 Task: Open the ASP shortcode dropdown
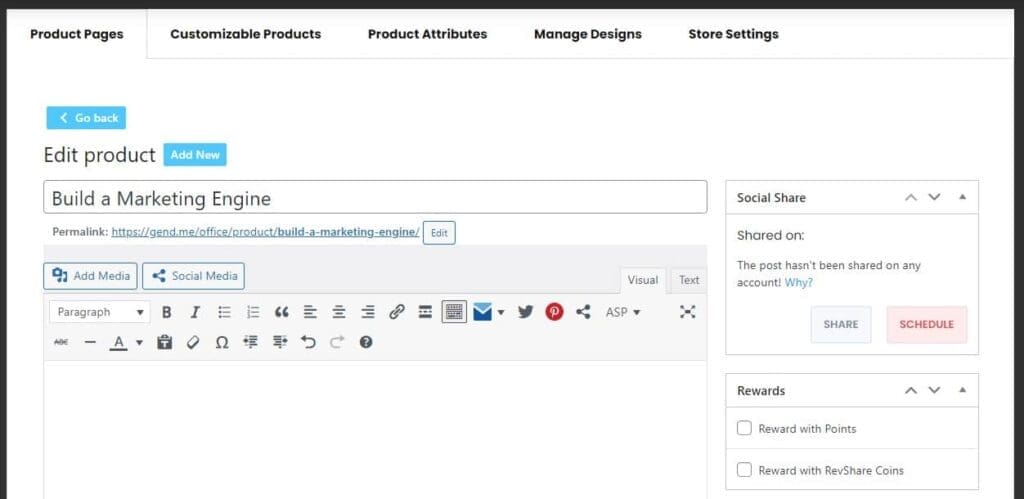(623, 312)
